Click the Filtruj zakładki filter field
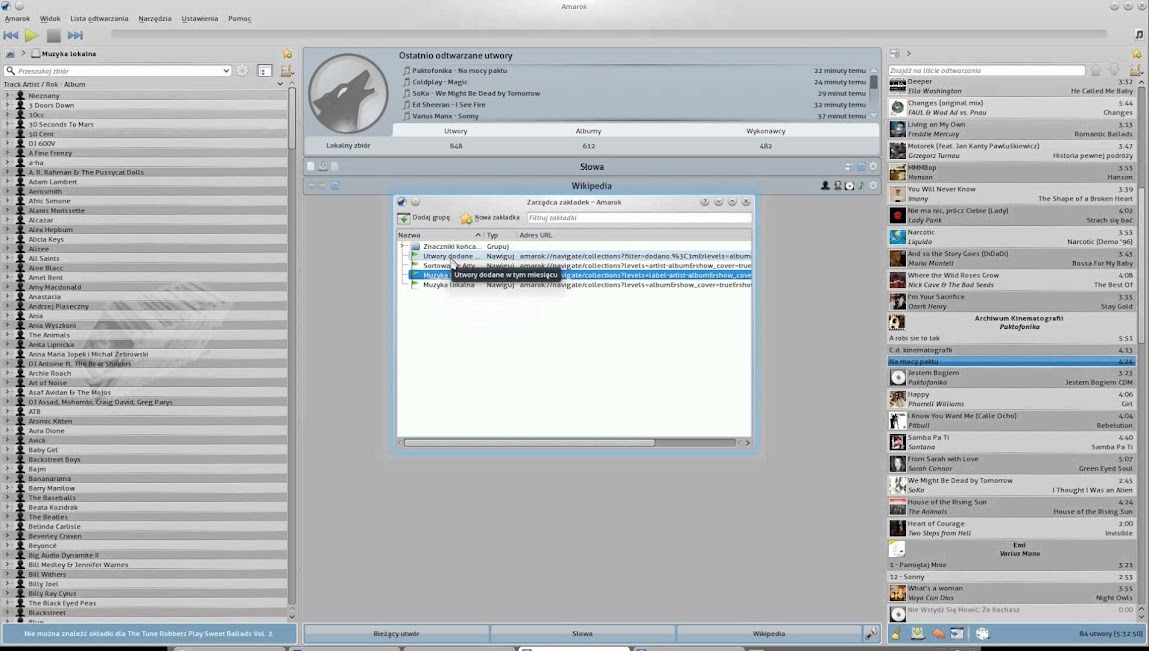This screenshot has width=1149, height=651. pyautogui.click(x=639, y=218)
